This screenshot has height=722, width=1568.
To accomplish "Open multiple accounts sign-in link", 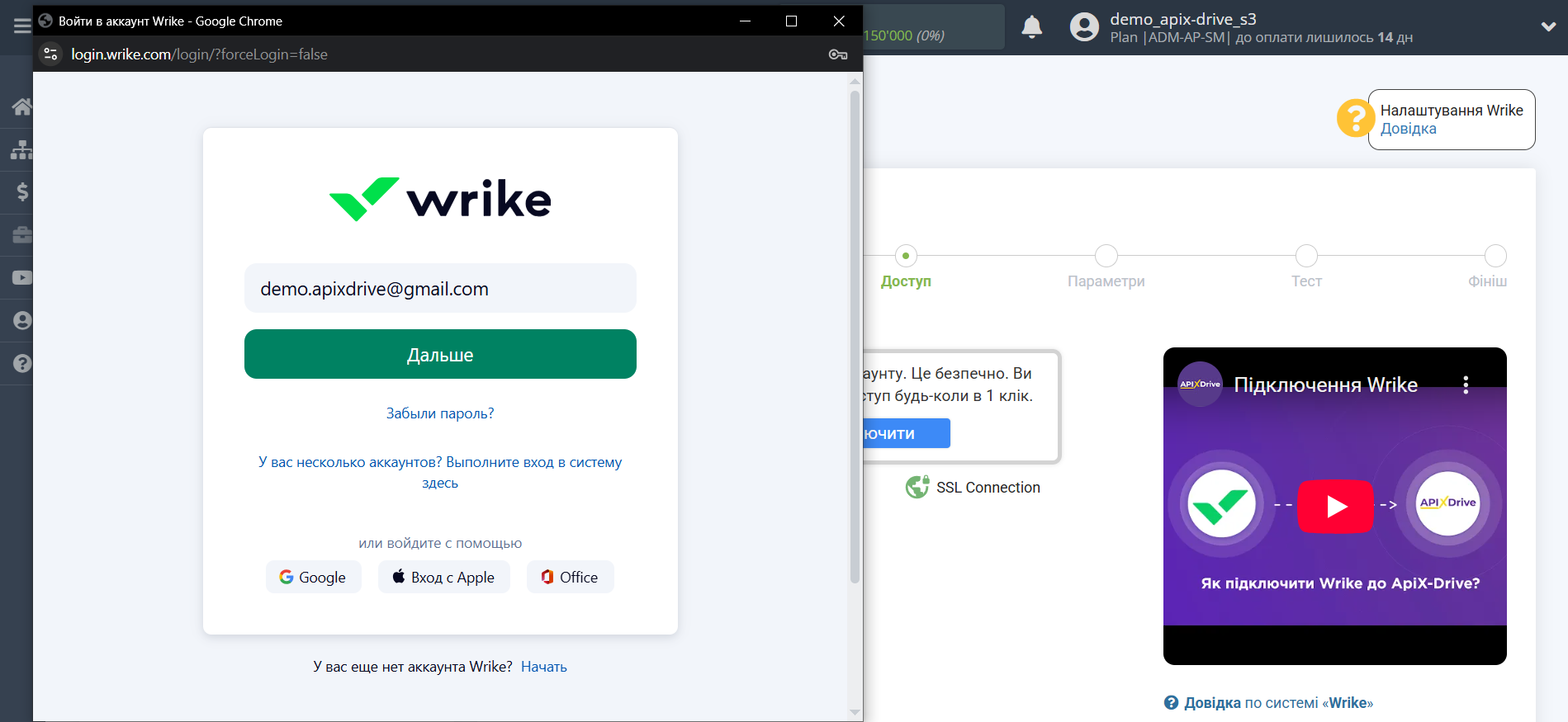I will pyautogui.click(x=440, y=472).
